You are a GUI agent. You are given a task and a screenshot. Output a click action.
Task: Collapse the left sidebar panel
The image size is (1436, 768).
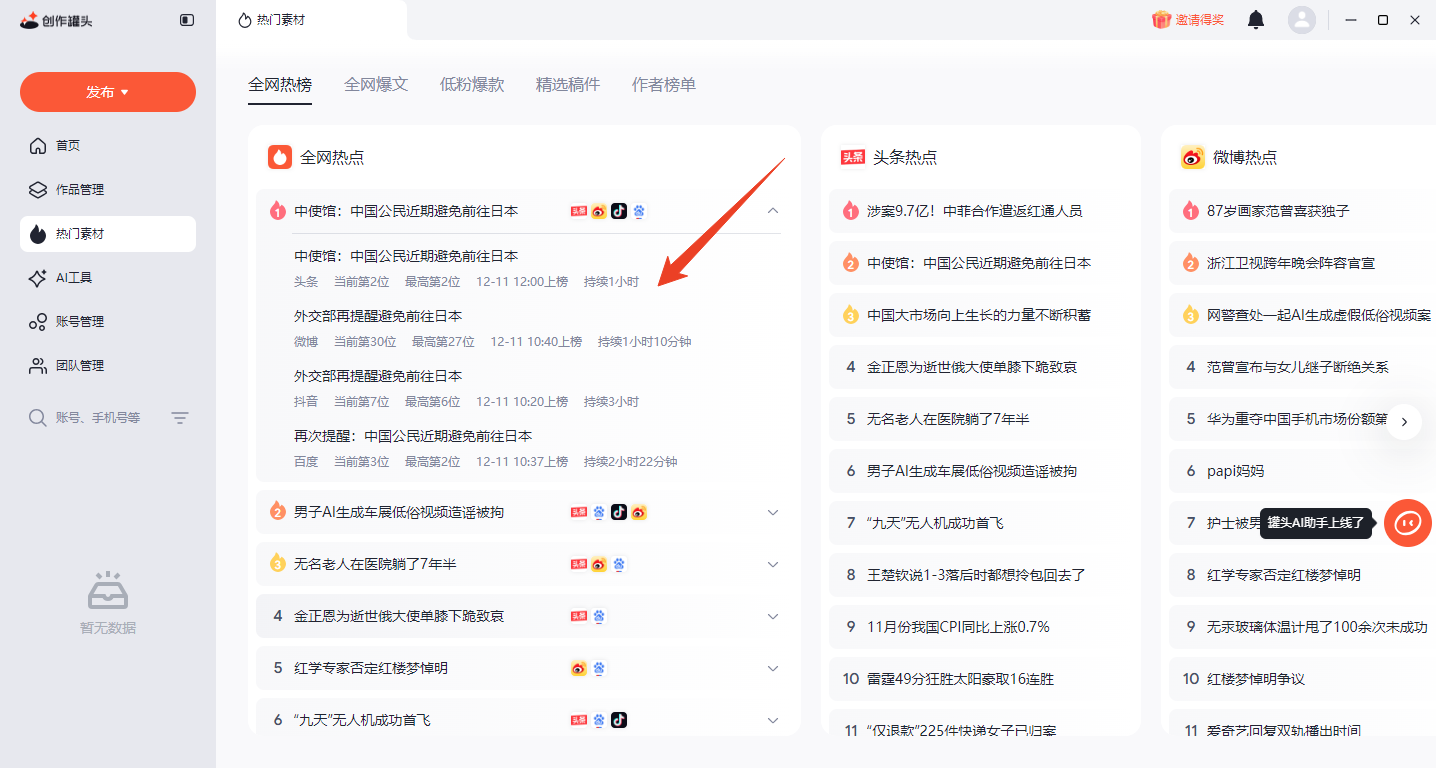[187, 18]
